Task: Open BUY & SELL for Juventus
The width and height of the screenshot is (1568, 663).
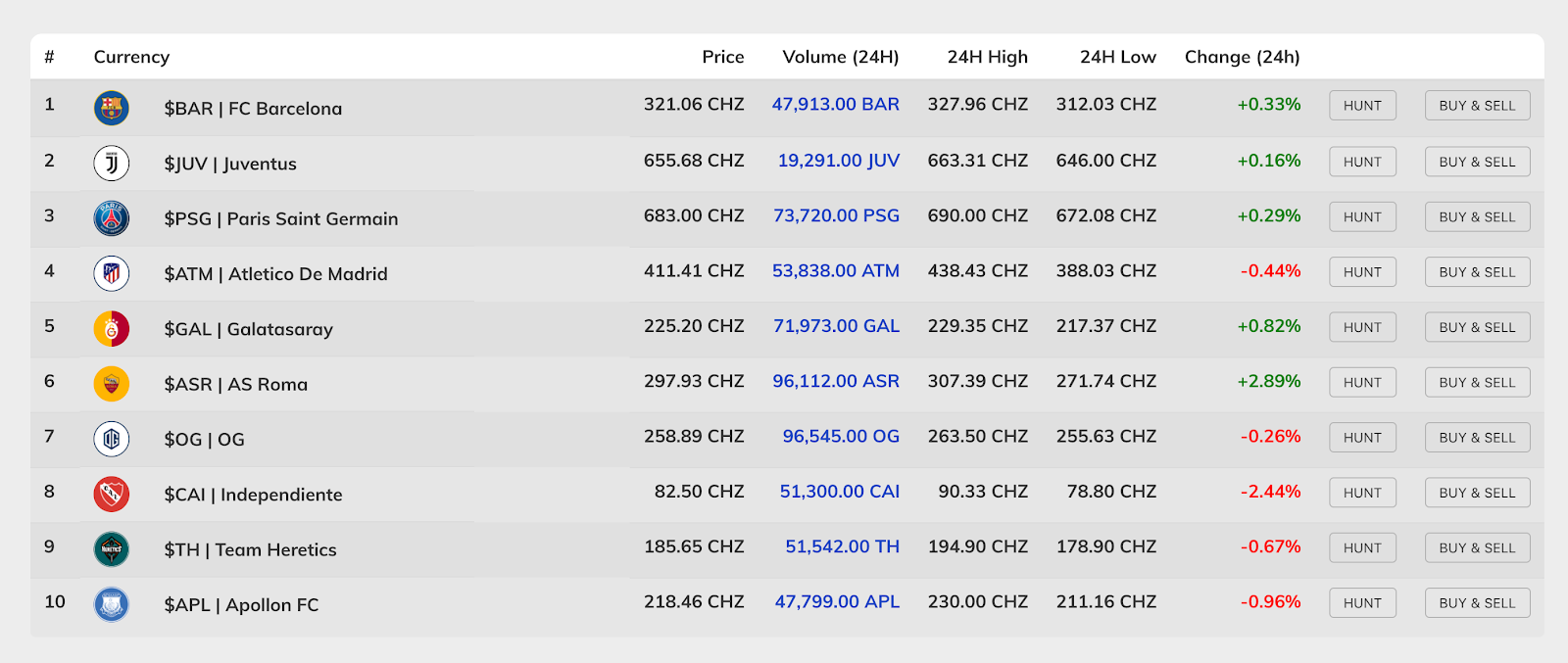Action: (1477, 162)
